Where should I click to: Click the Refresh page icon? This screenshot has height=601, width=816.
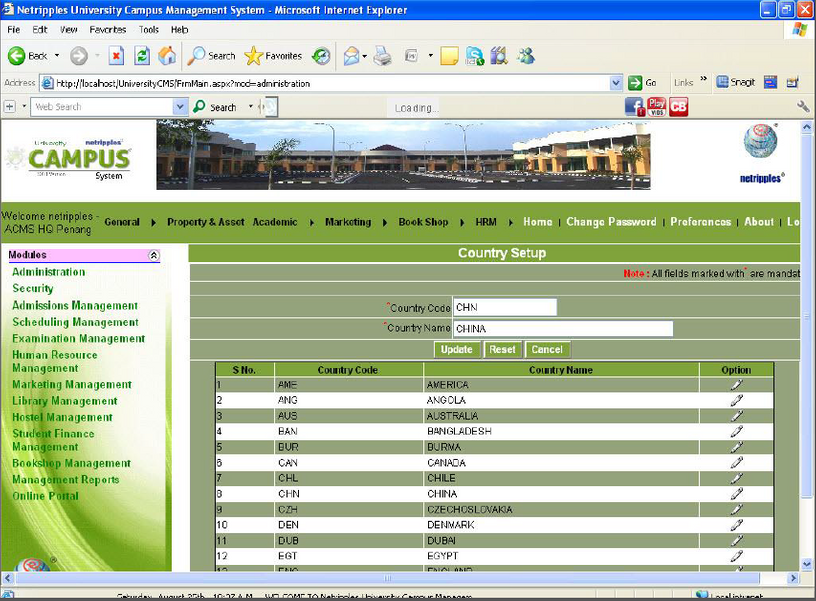pyautogui.click(x=142, y=56)
